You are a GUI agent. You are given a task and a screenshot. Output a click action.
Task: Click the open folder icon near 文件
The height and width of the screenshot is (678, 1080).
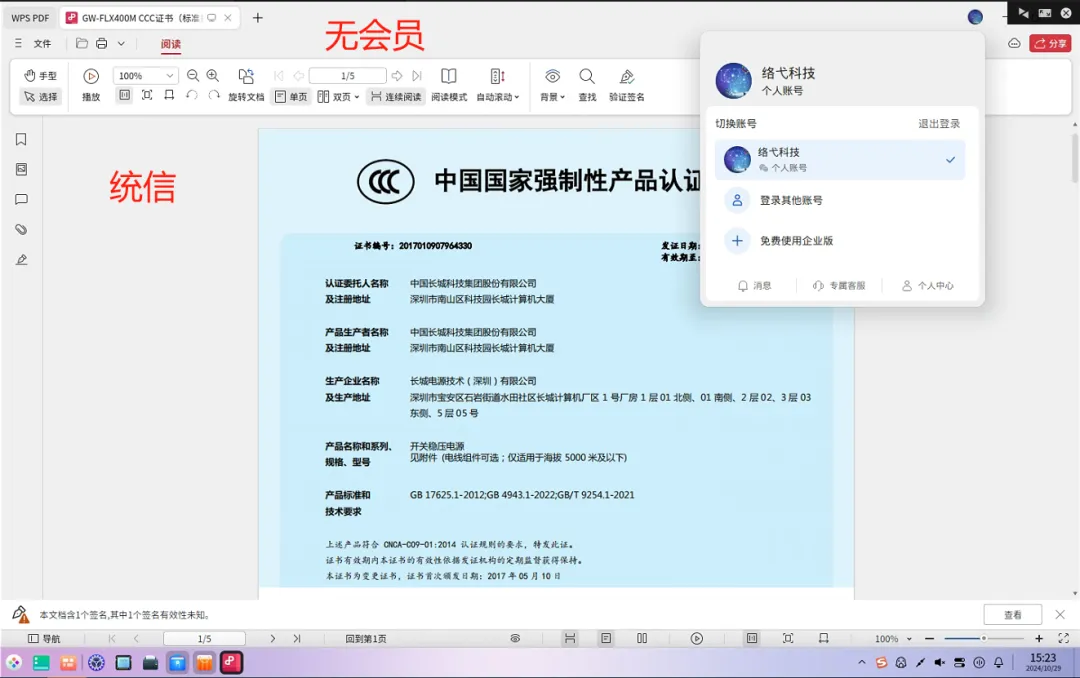[81, 43]
